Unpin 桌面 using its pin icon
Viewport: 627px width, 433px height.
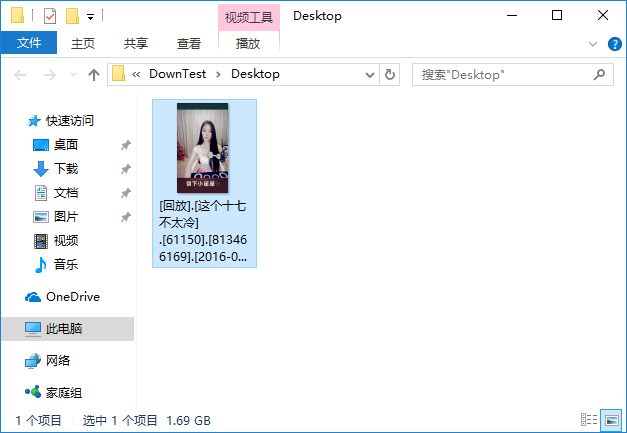126,145
